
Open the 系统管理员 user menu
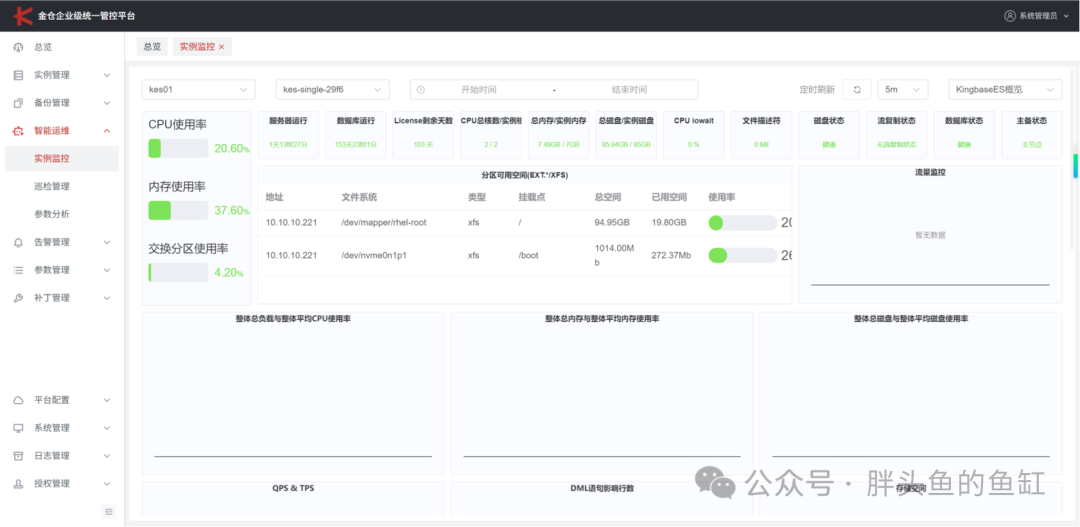click(1036, 15)
